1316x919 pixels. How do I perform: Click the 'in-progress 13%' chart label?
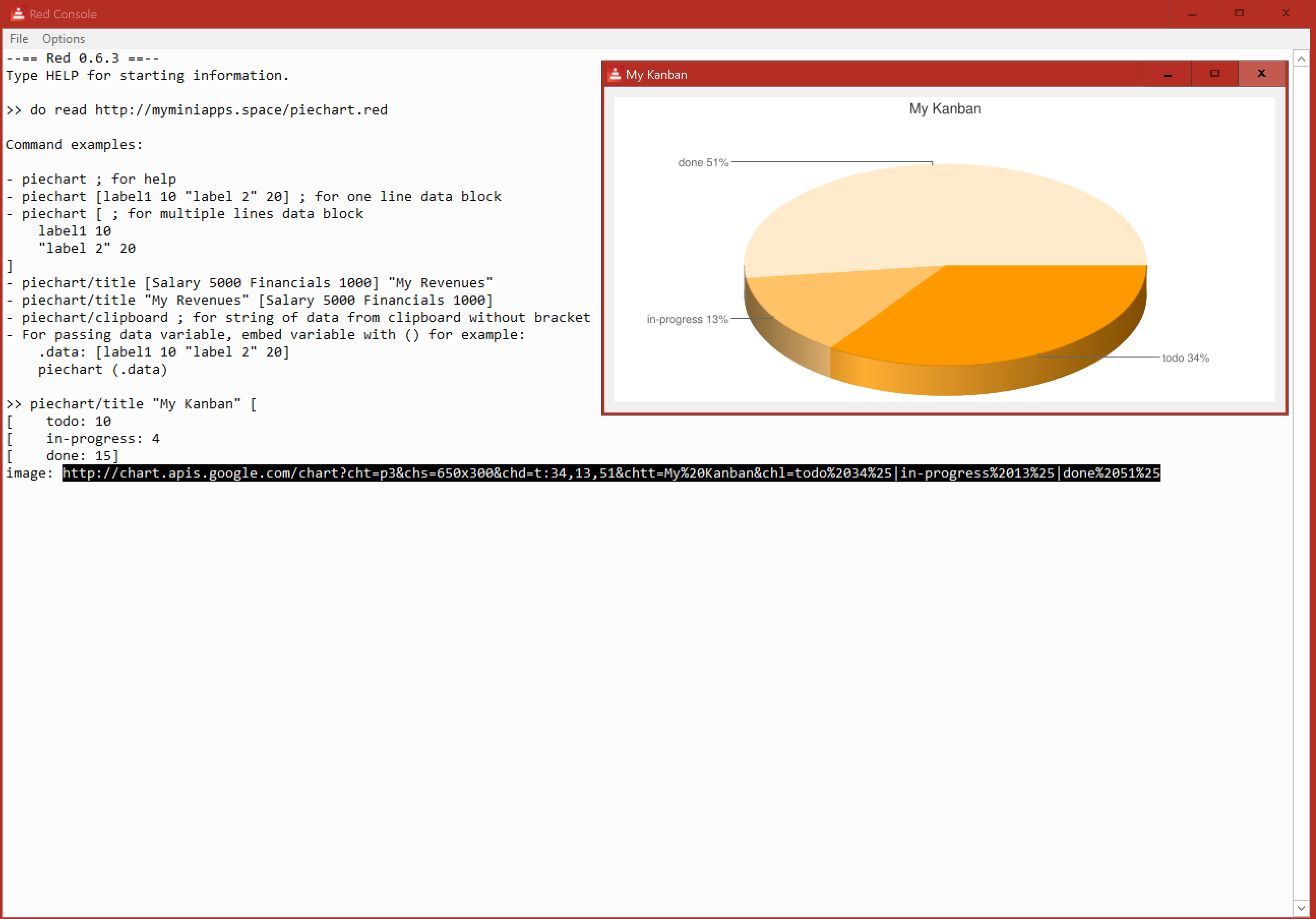pyautogui.click(x=687, y=319)
